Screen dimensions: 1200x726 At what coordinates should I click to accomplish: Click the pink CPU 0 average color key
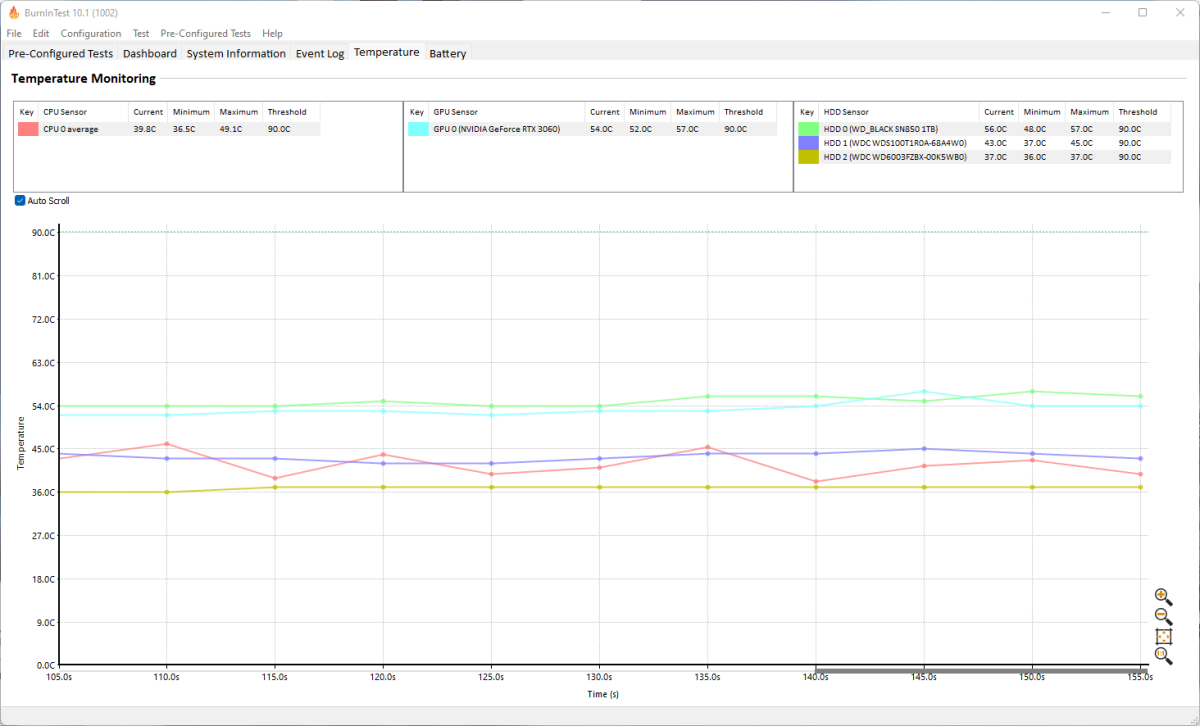coord(28,129)
